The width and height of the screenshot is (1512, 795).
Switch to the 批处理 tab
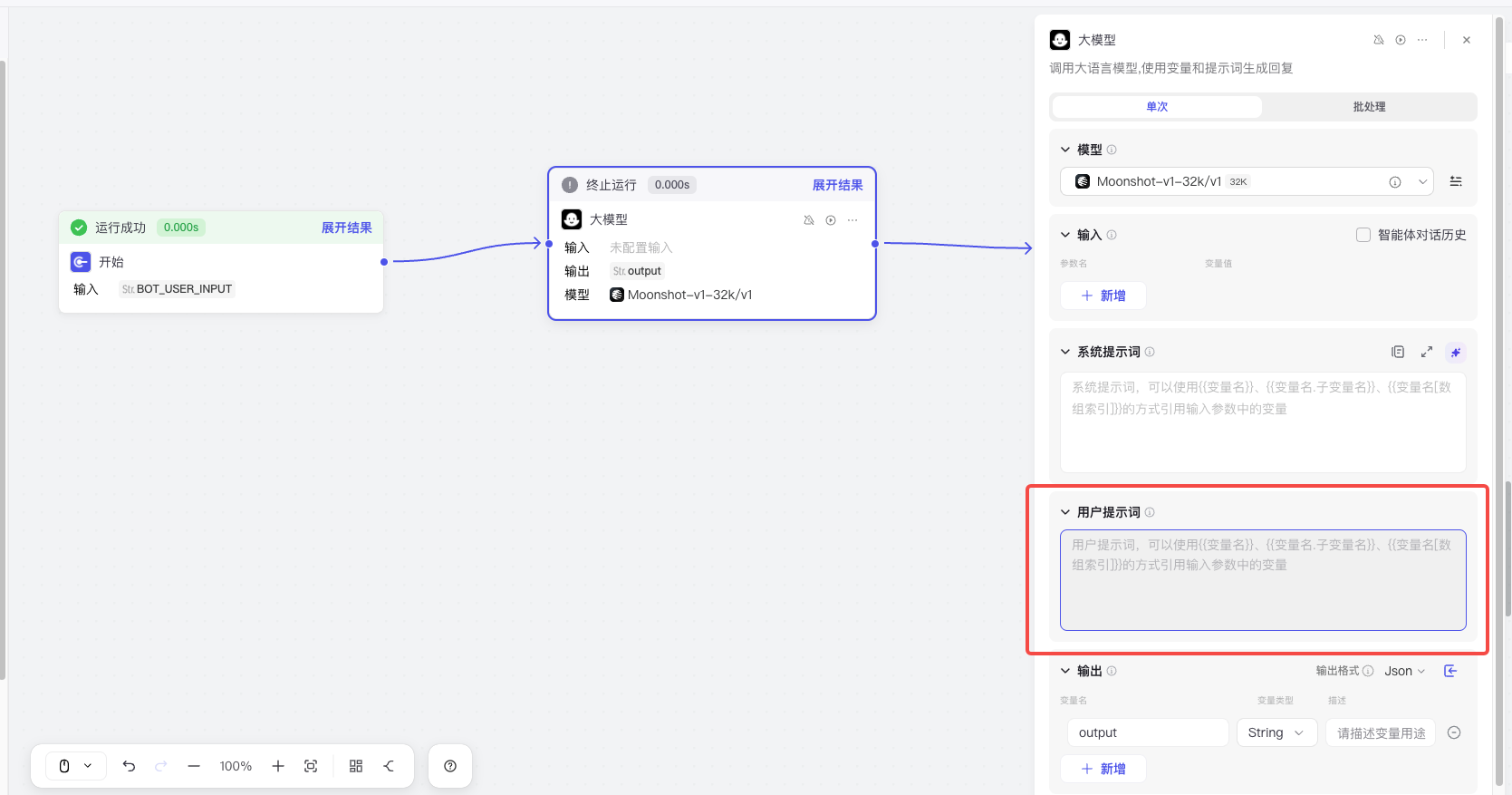(1369, 107)
